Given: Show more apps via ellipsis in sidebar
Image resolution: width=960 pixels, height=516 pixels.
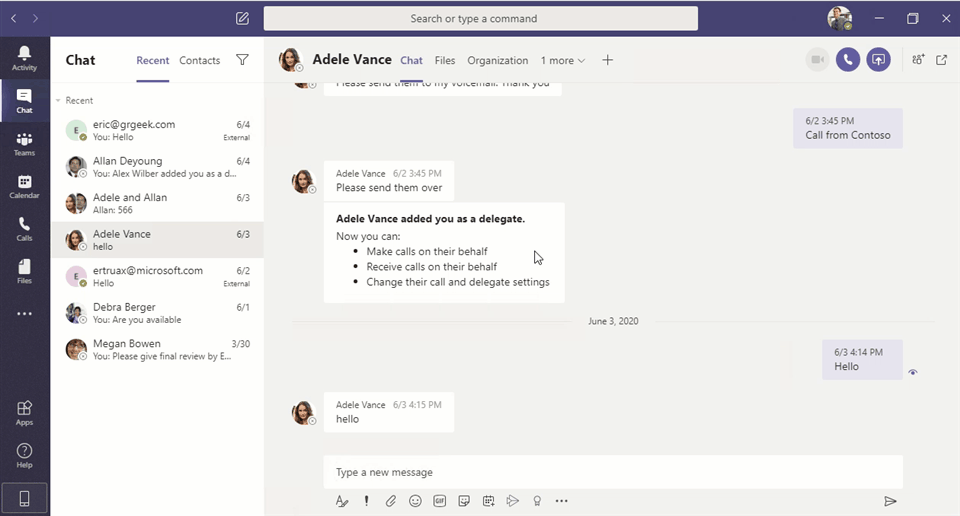Looking at the screenshot, I should pyautogui.click(x=24, y=313).
